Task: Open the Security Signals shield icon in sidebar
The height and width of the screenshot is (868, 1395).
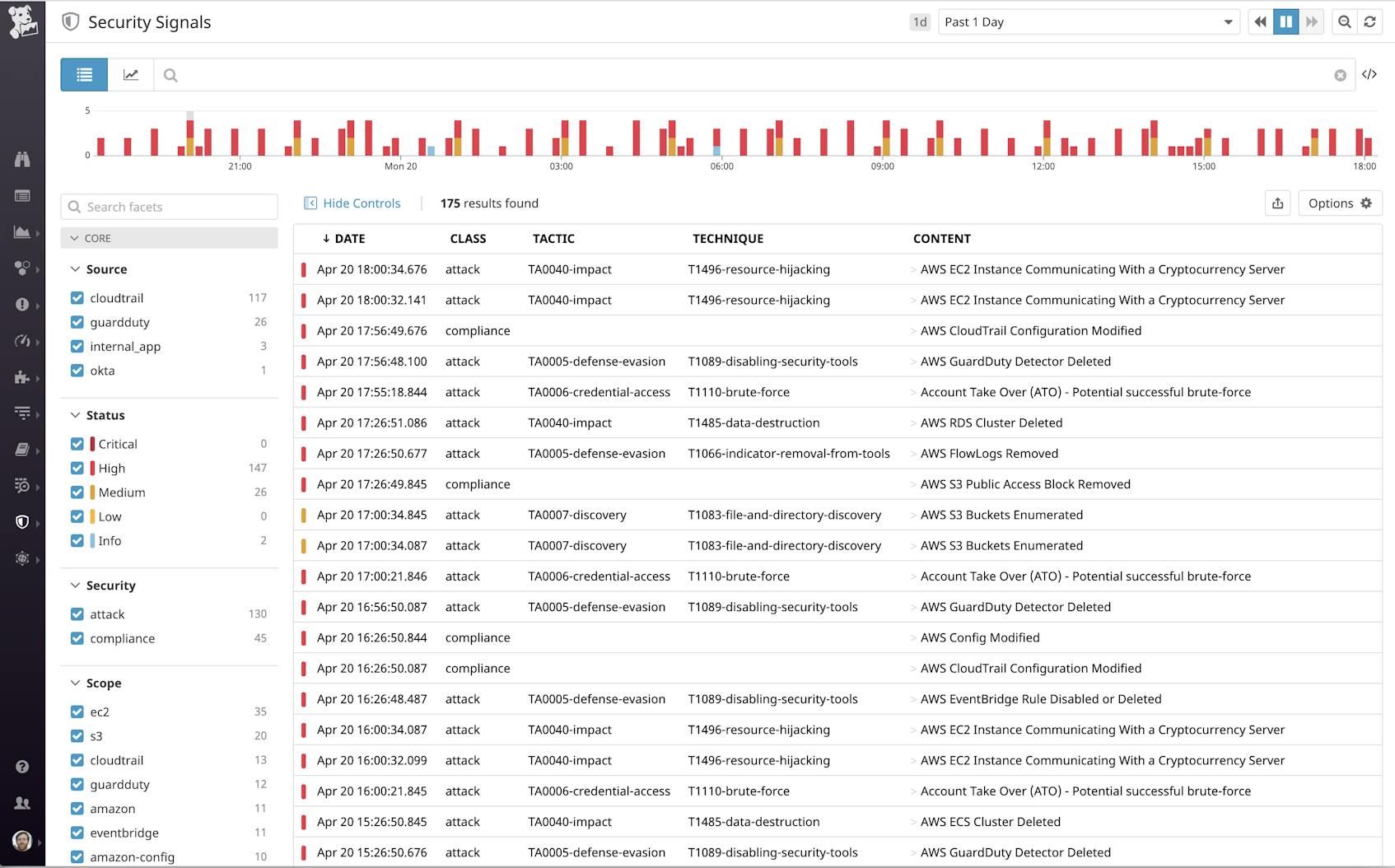Action: click(23, 520)
